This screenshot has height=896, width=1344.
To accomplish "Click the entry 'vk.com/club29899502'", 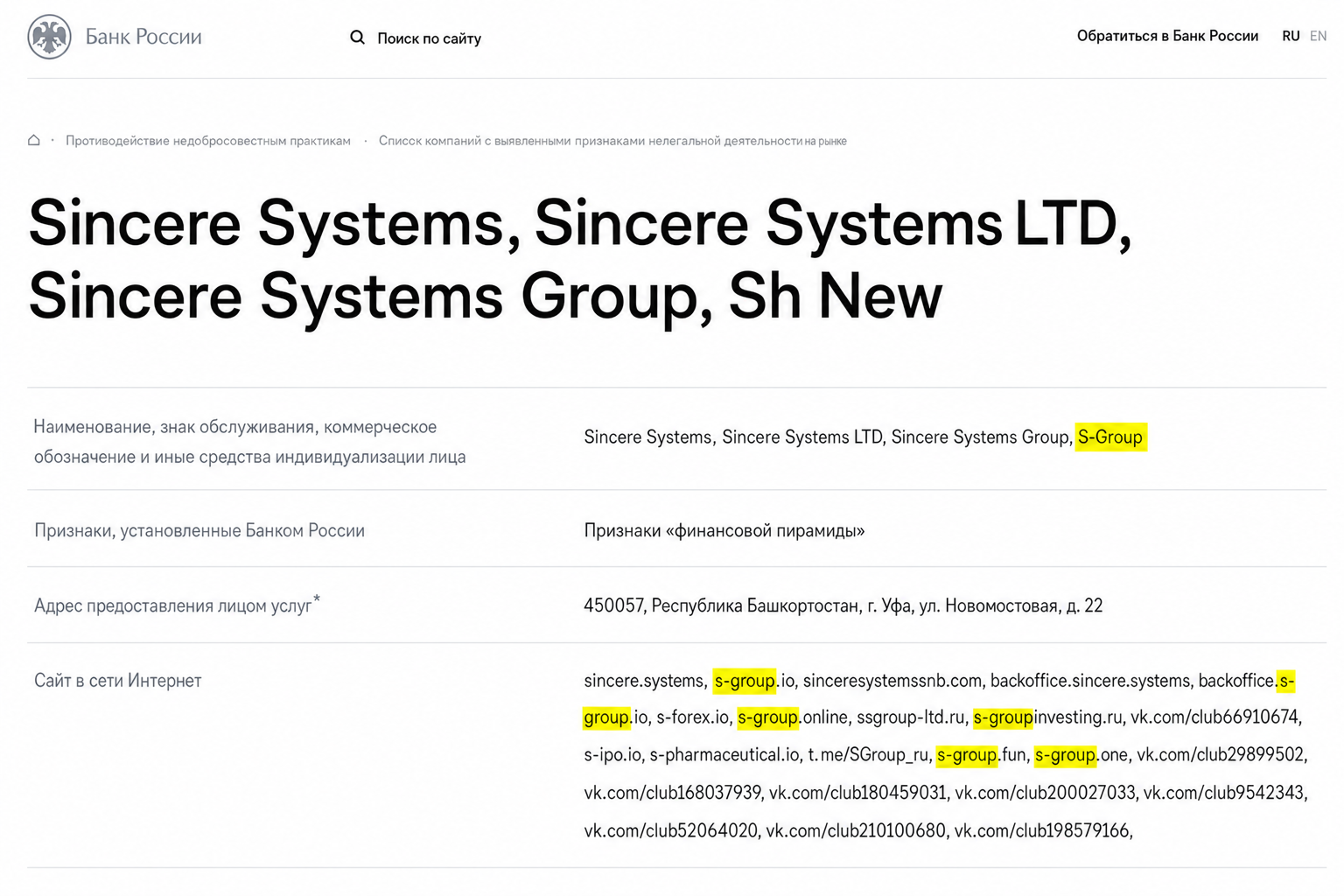I will point(1221,755).
